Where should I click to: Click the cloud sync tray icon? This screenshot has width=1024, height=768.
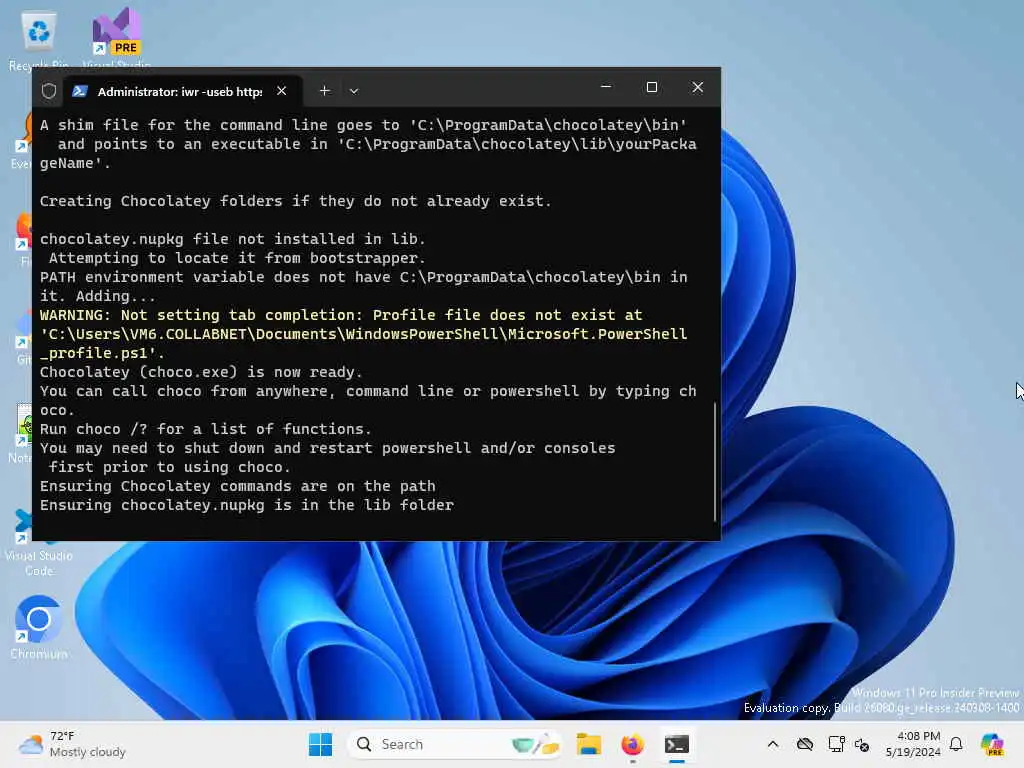coord(805,744)
